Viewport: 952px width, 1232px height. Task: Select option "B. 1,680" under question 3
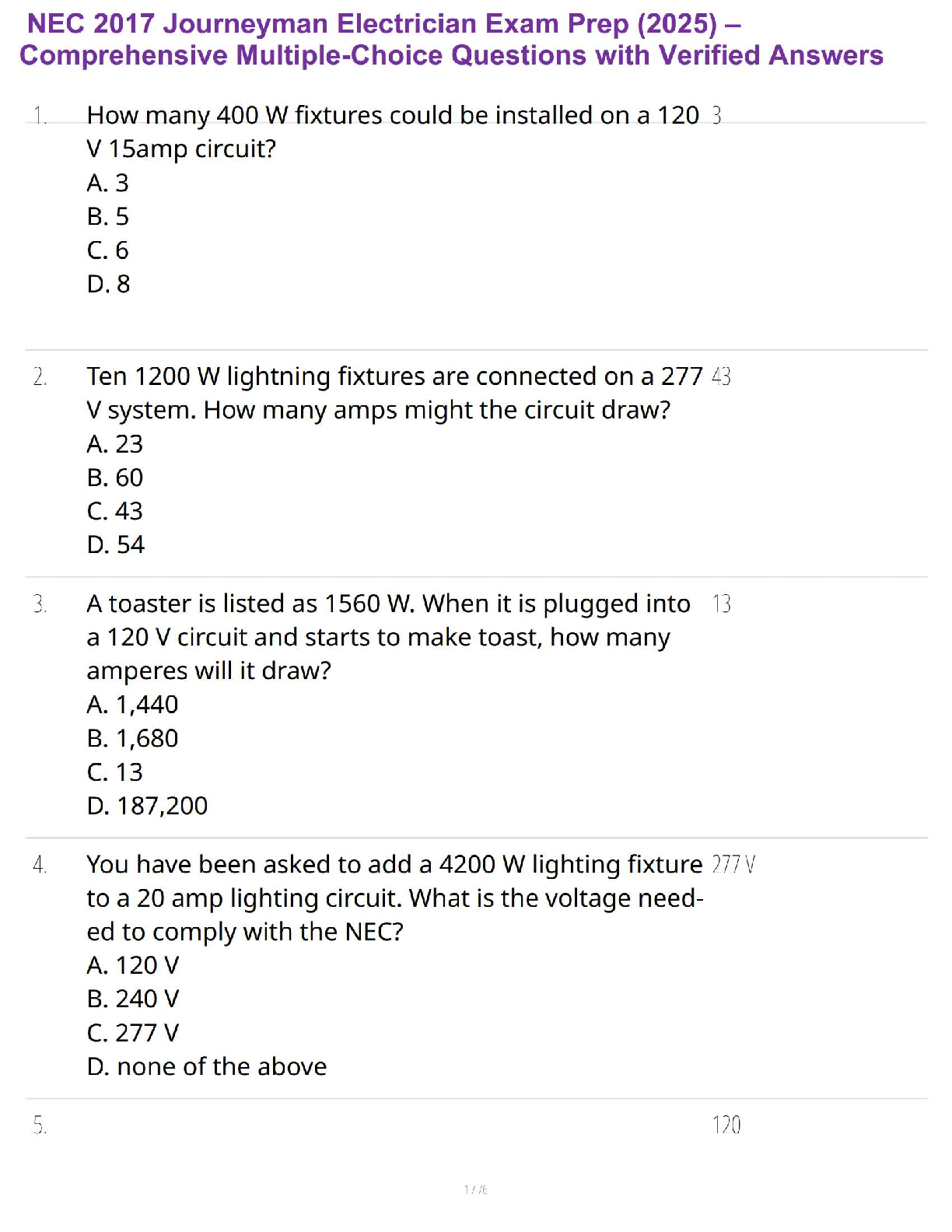(x=132, y=738)
